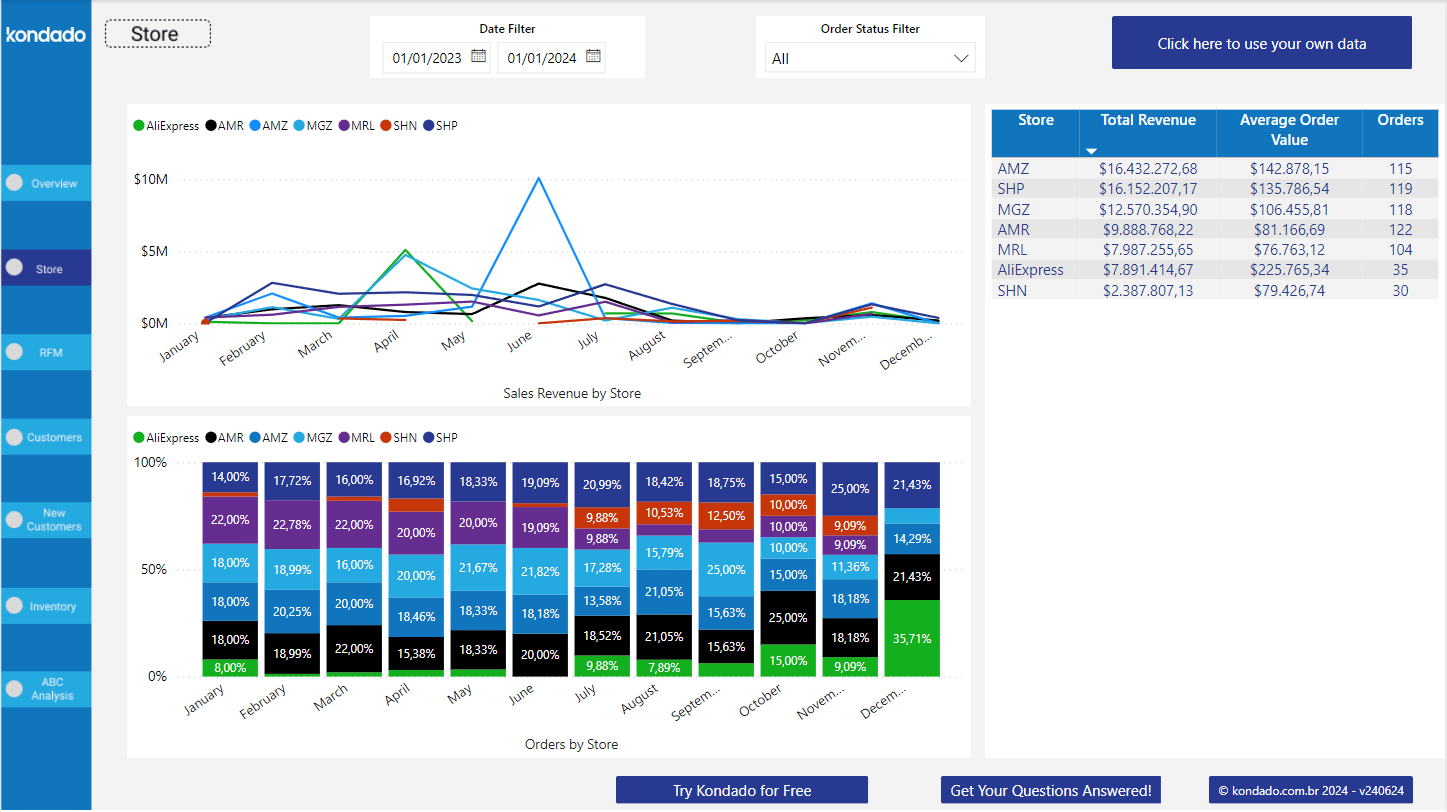Open the calendar icon for the start date
1447x812 pixels.
[x=477, y=57]
